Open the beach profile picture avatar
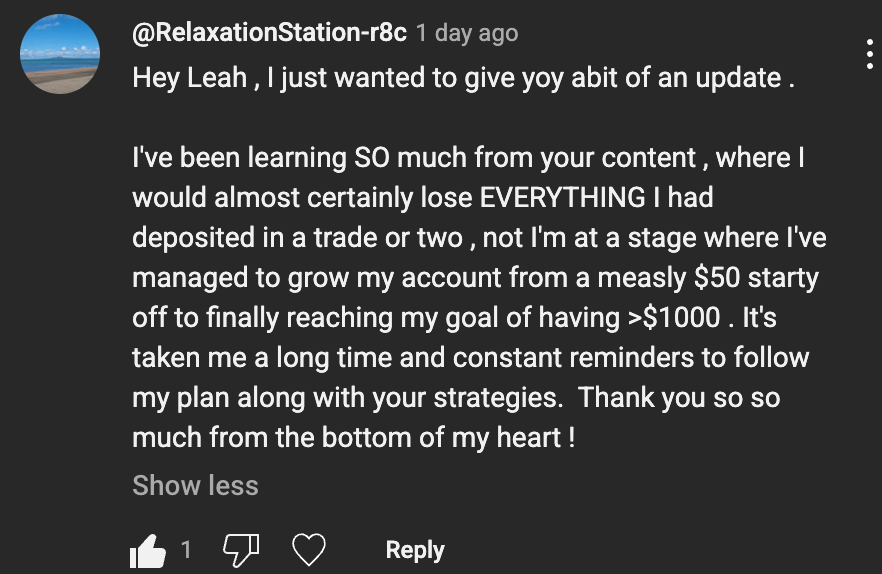 click(60, 55)
